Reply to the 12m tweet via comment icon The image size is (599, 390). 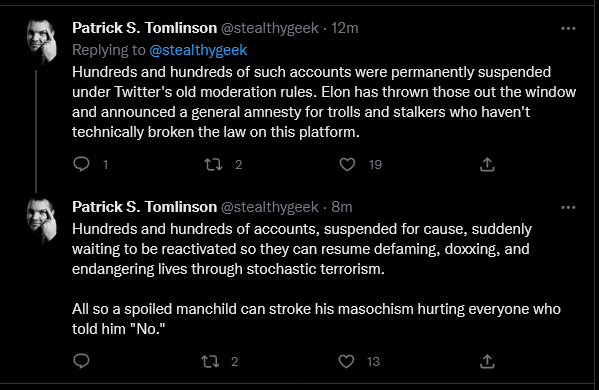tap(81, 164)
